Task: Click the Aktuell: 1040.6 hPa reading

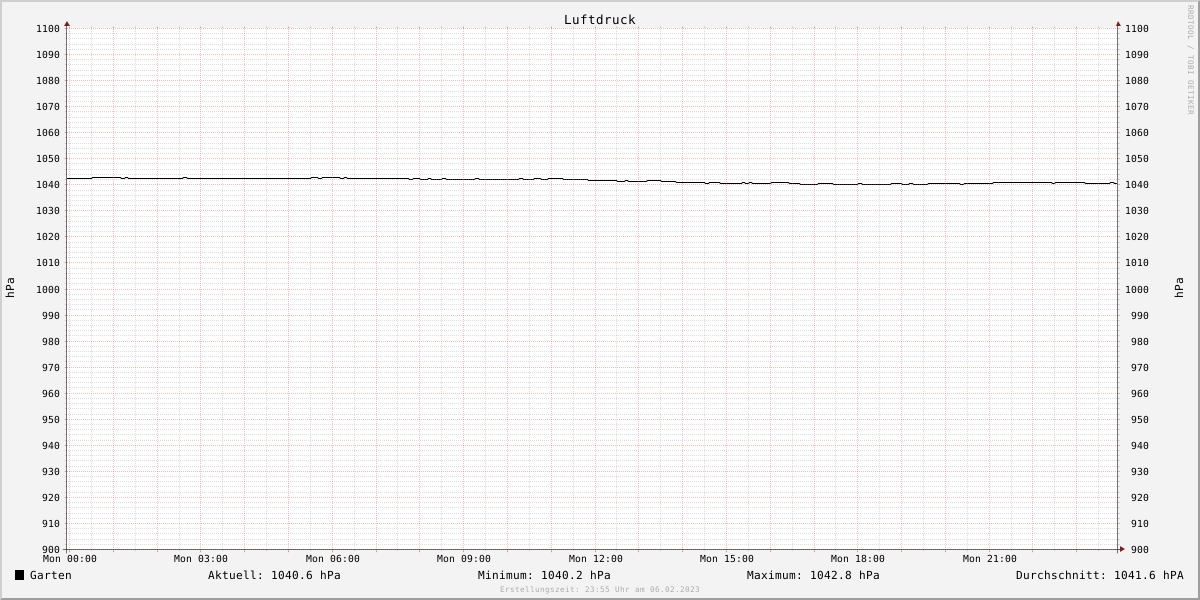Action: [x=274, y=575]
